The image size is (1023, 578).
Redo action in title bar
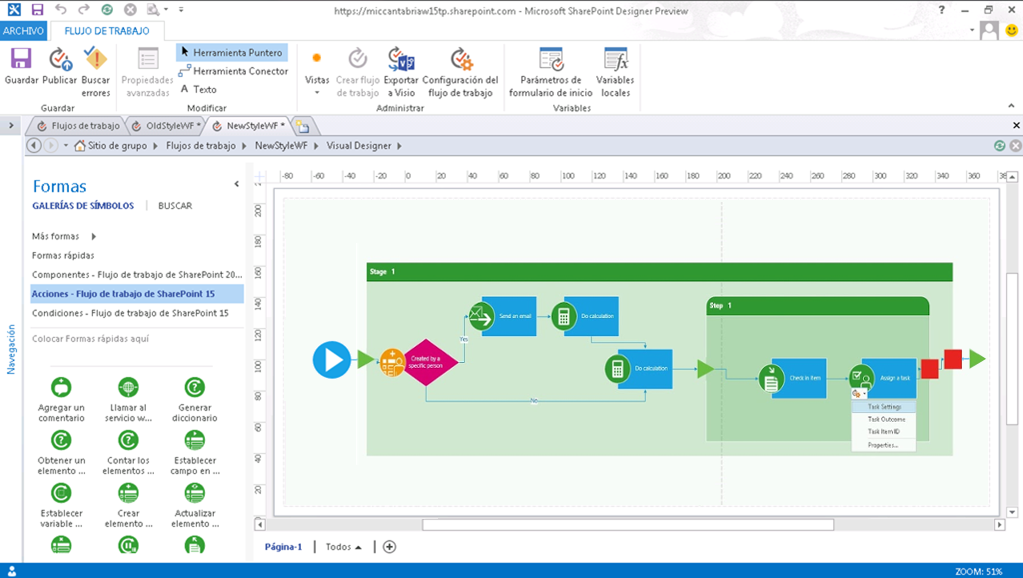(84, 10)
